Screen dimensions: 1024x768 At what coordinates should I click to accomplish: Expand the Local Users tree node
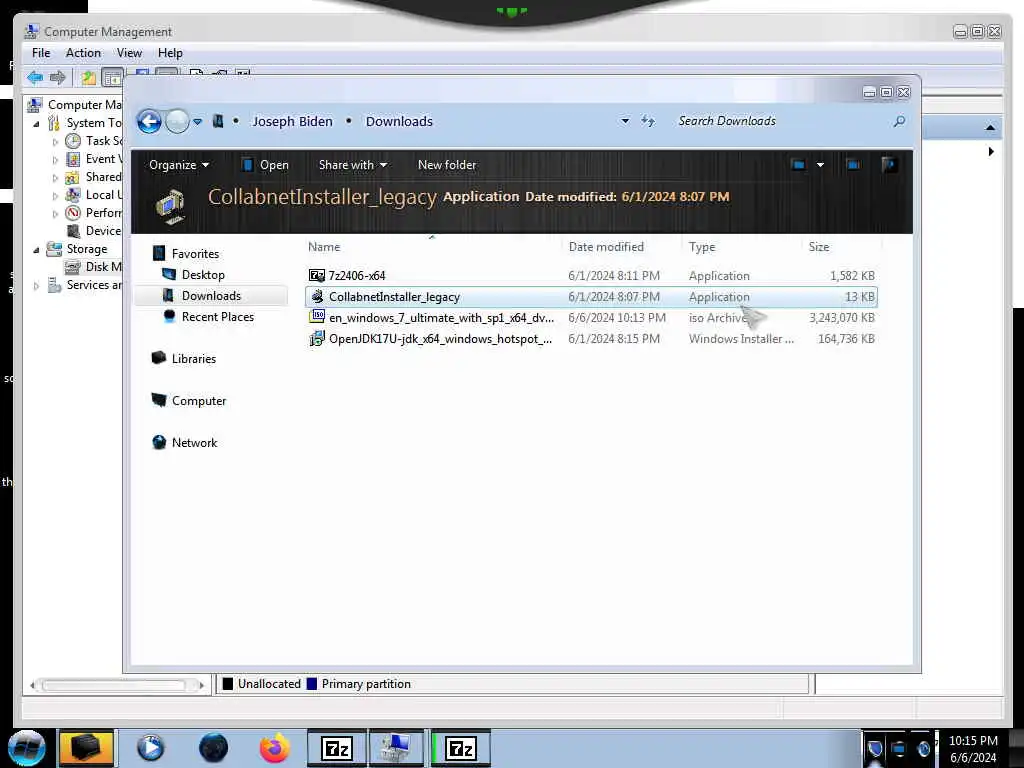(x=56, y=195)
